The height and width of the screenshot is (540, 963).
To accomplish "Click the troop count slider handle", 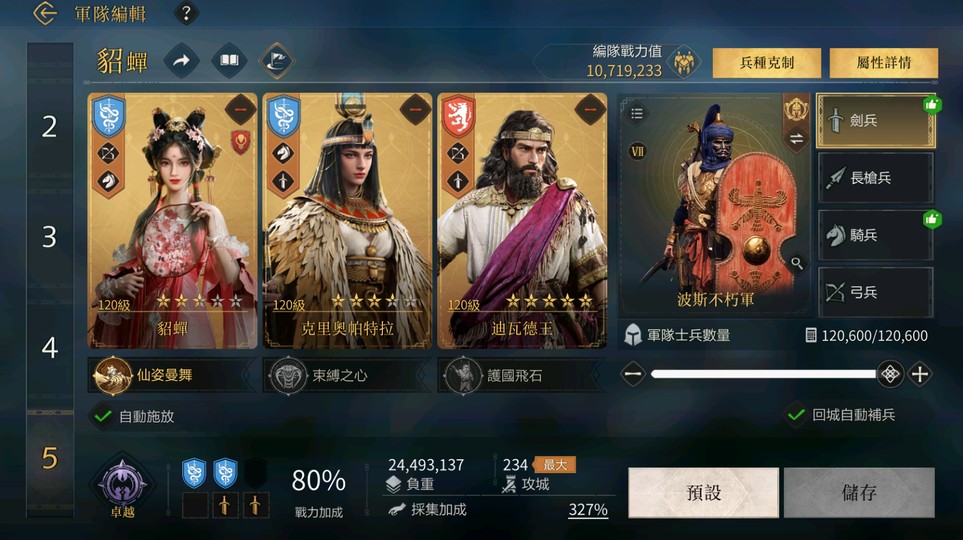I will 889,374.
